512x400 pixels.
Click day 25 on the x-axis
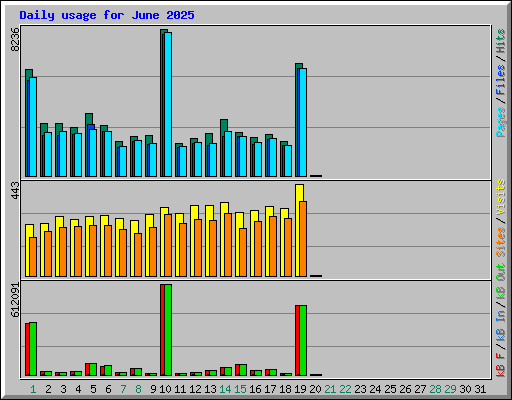point(390,389)
